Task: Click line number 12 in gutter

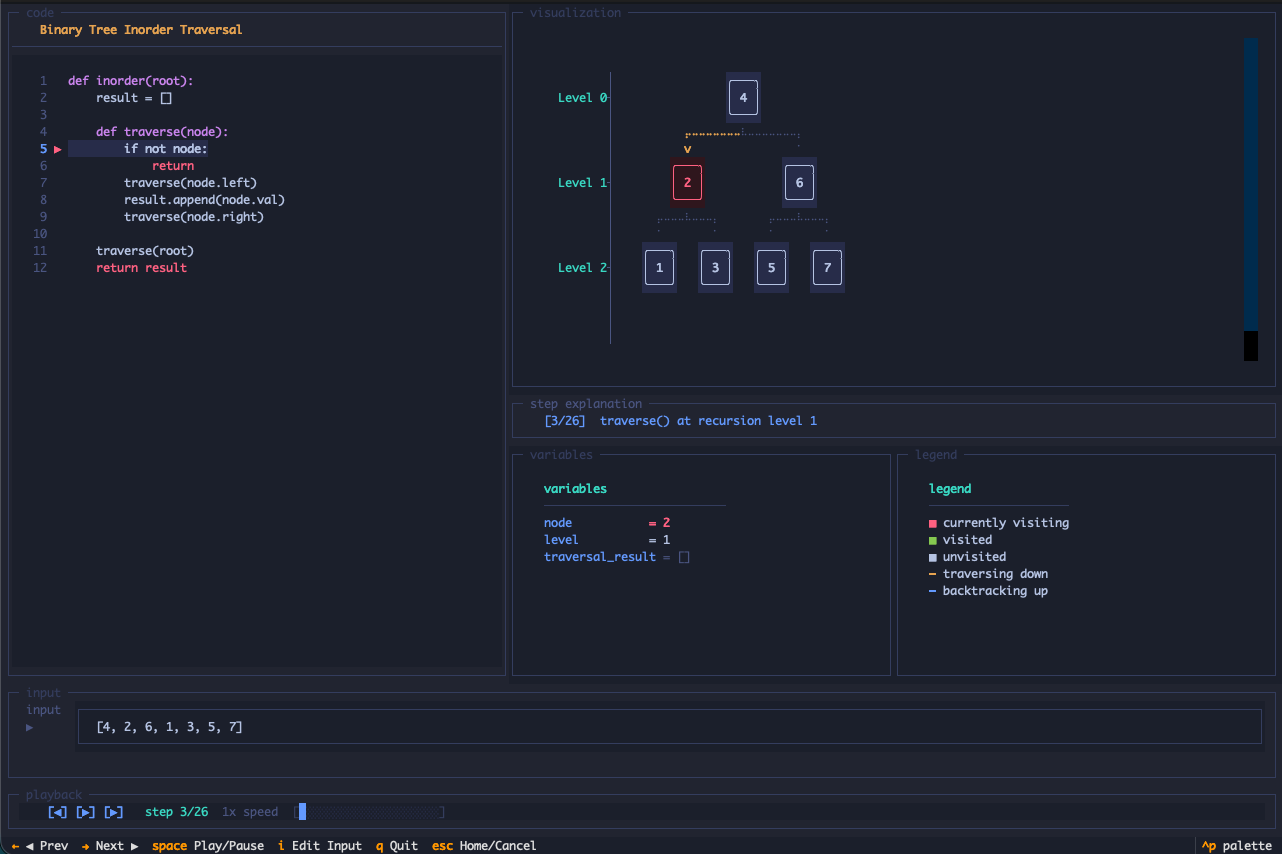Action: pyautogui.click(x=40, y=268)
